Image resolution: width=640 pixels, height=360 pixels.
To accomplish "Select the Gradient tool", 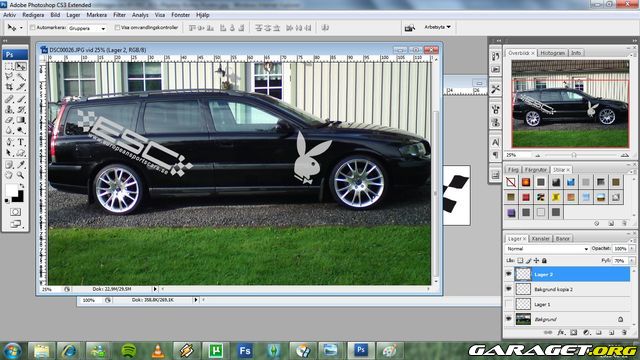I will (x=21, y=120).
